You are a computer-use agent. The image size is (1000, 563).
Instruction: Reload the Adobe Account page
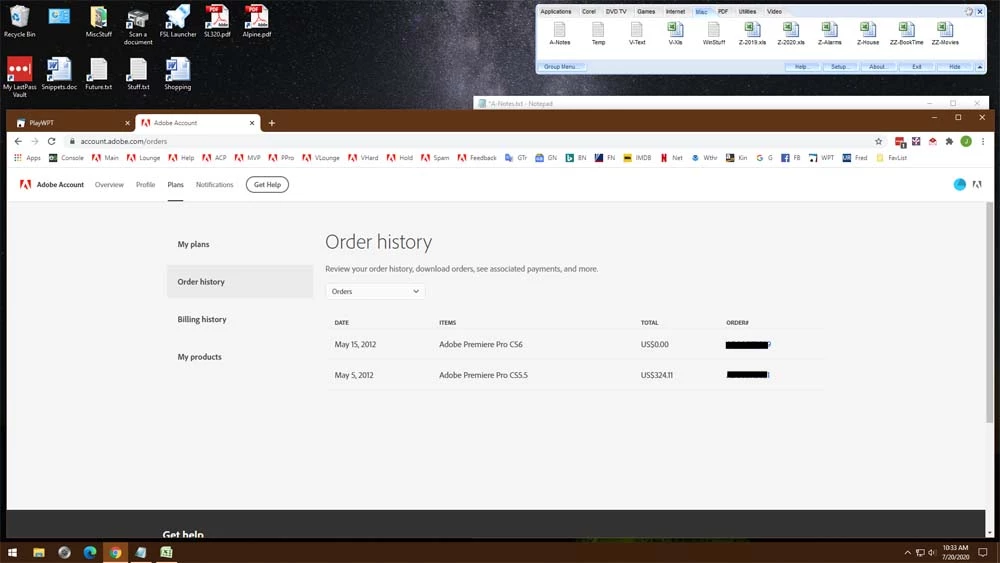(x=52, y=142)
